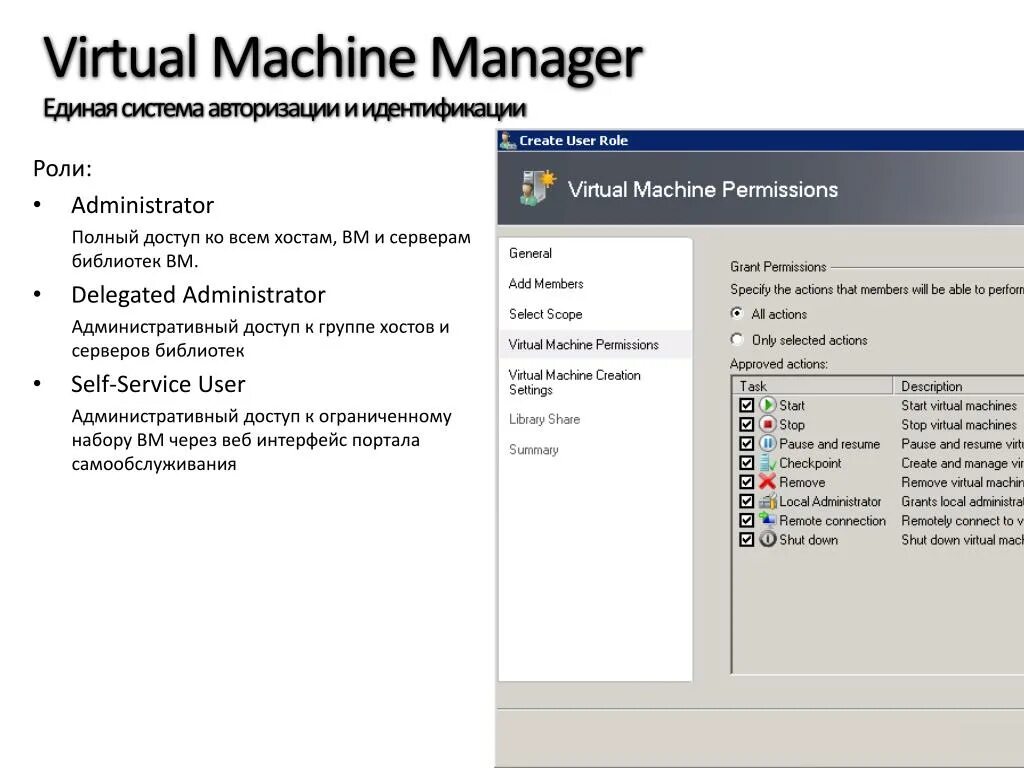Uncheck the Stop action checkbox

(746, 424)
